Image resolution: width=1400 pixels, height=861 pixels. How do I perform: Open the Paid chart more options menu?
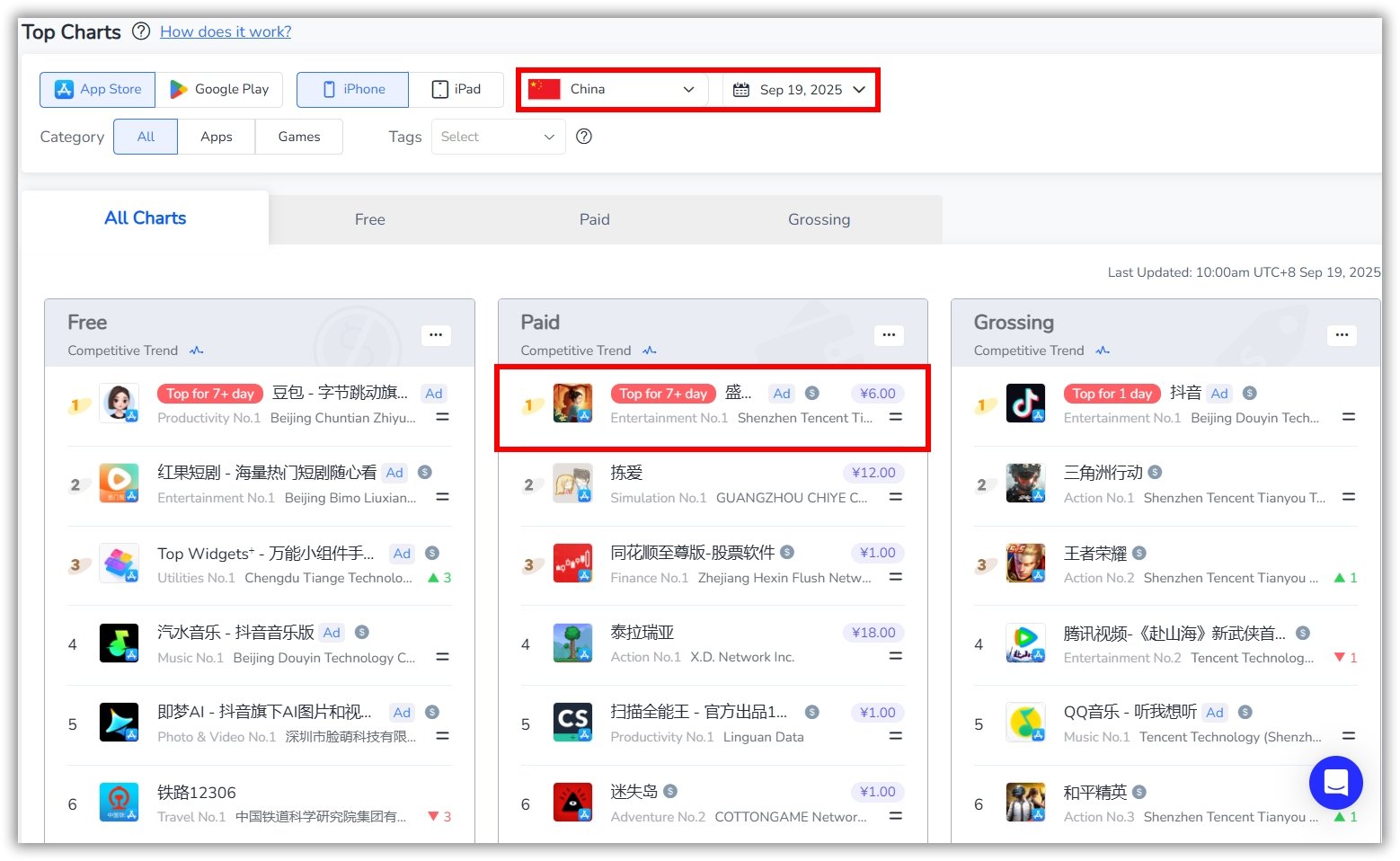[889, 335]
